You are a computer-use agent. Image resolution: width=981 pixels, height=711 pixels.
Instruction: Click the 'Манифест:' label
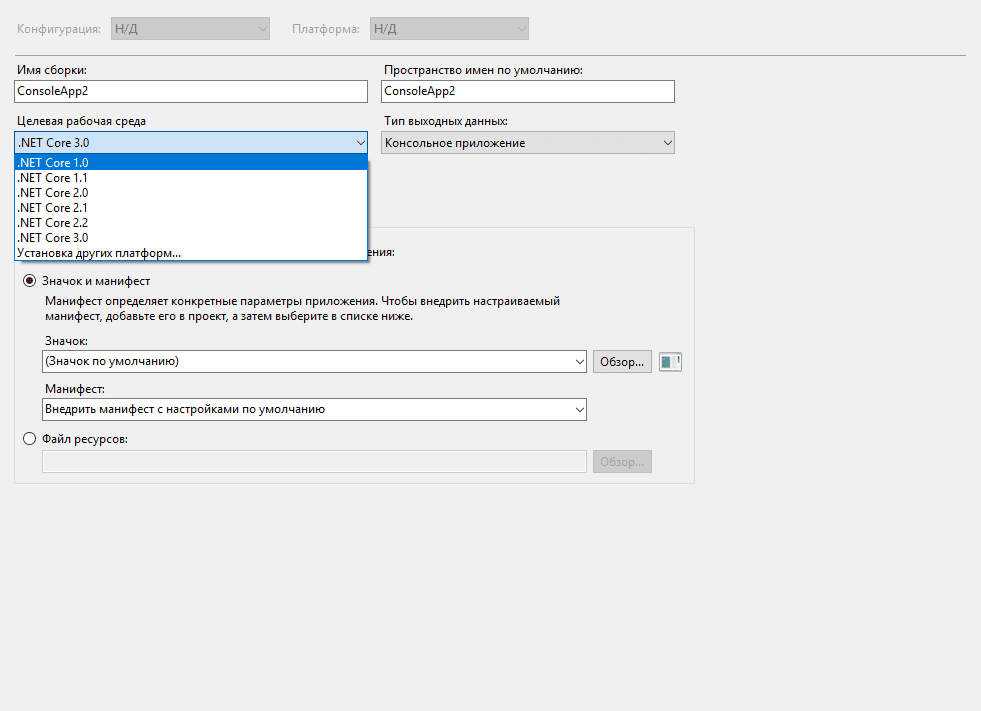(75, 389)
